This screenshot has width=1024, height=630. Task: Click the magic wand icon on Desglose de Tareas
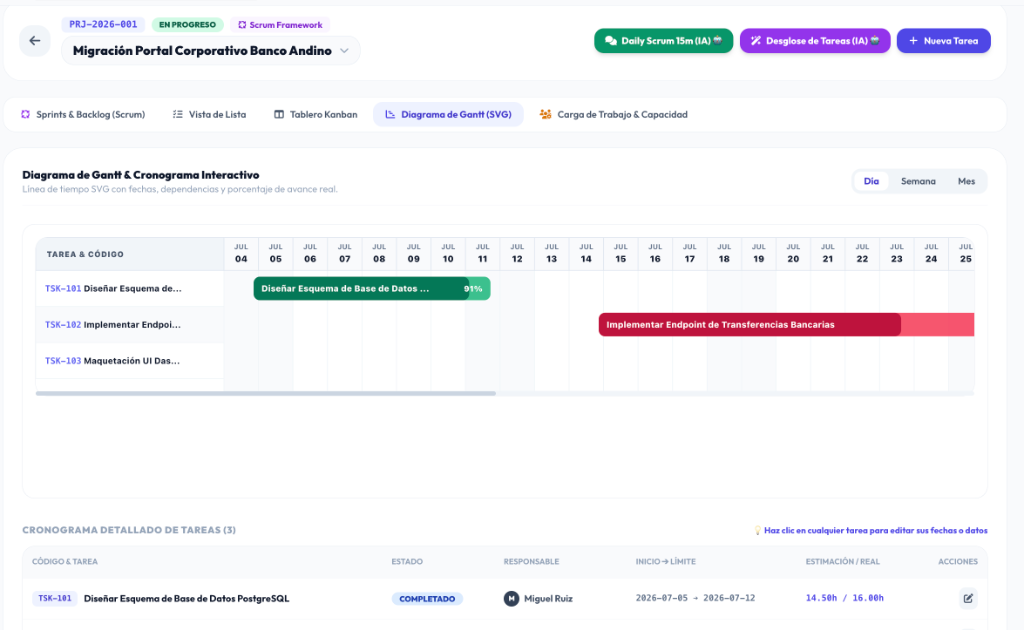(x=756, y=40)
